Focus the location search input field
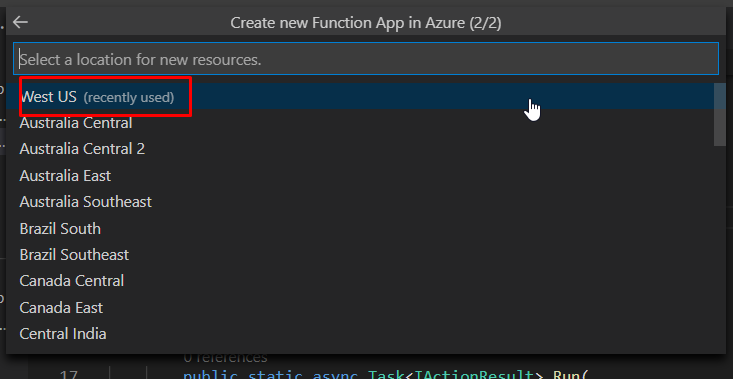Image resolution: width=733 pixels, height=379 pixels. pos(366,59)
